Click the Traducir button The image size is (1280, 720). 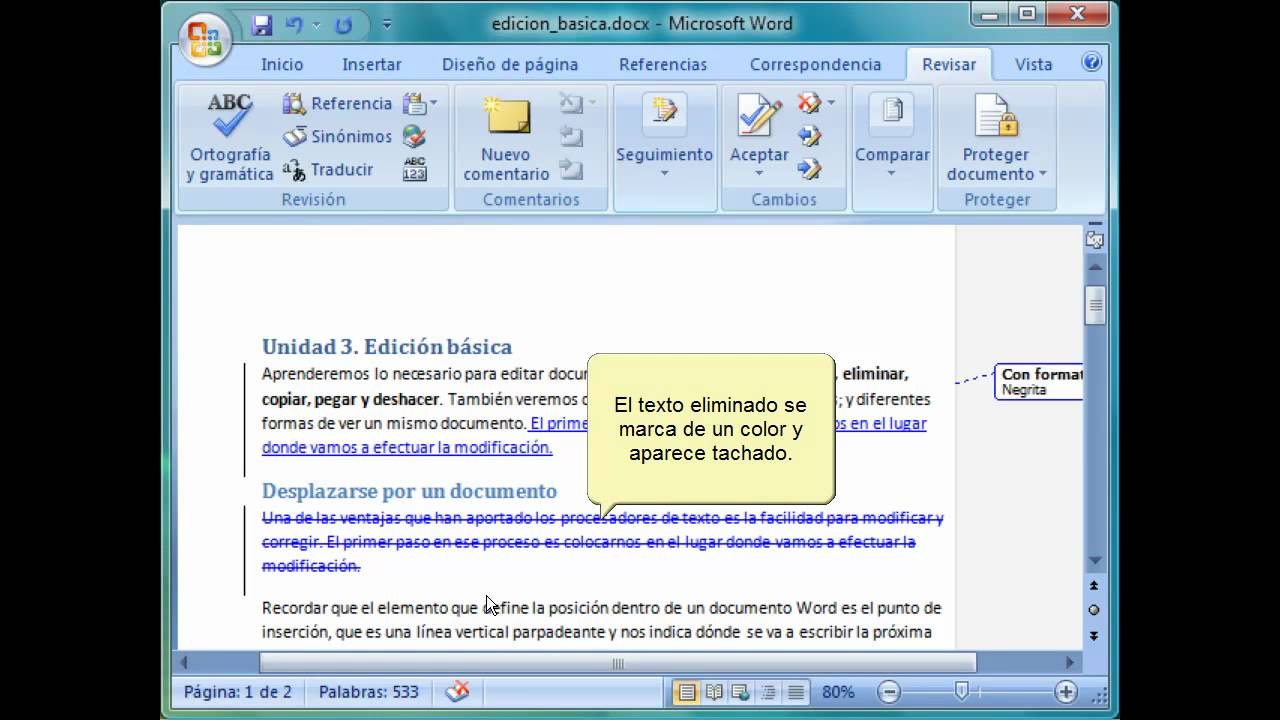(x=328, y=169)
